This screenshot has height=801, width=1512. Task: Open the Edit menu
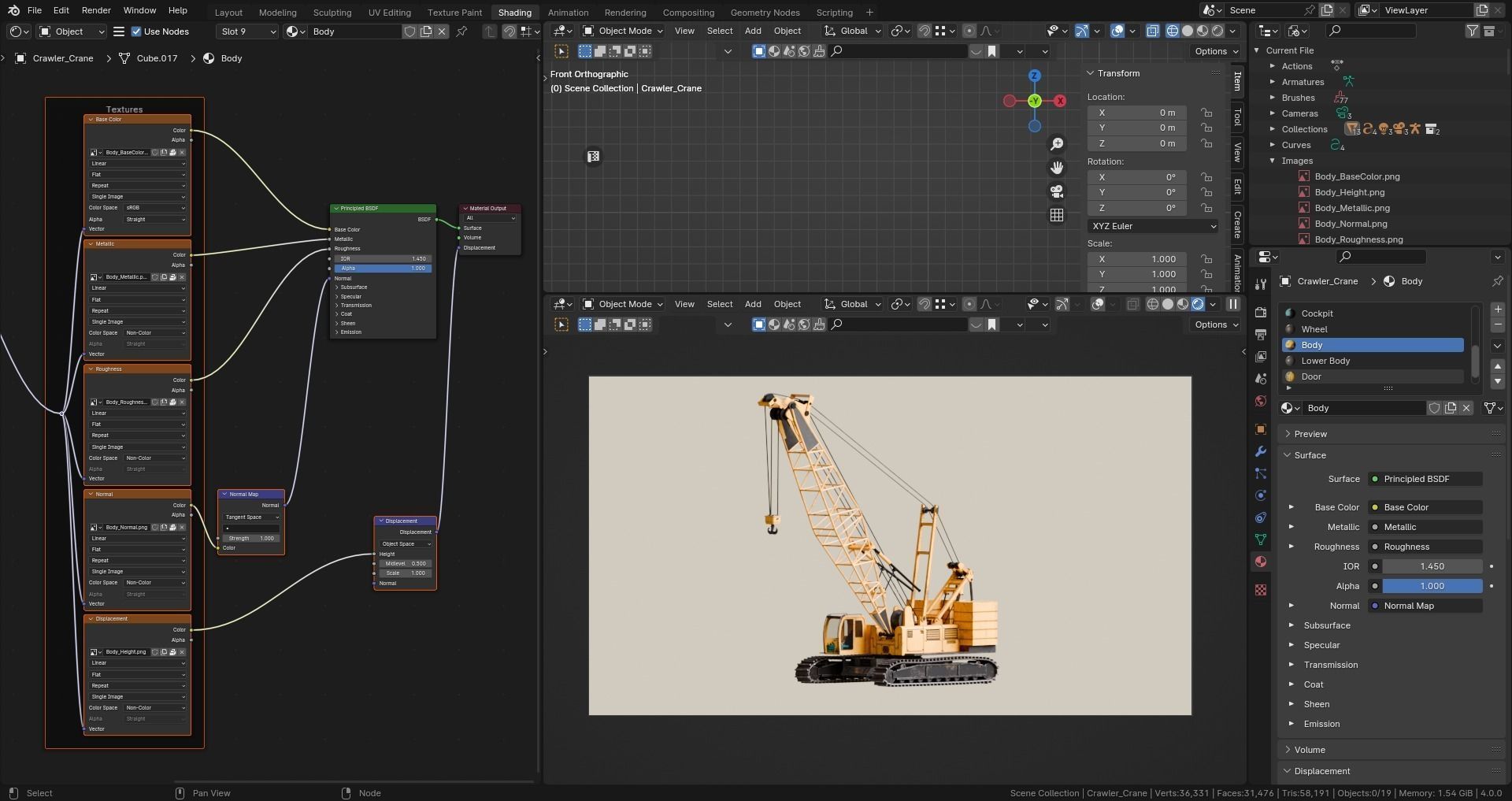pyautogui.click(x=61, y=10)
